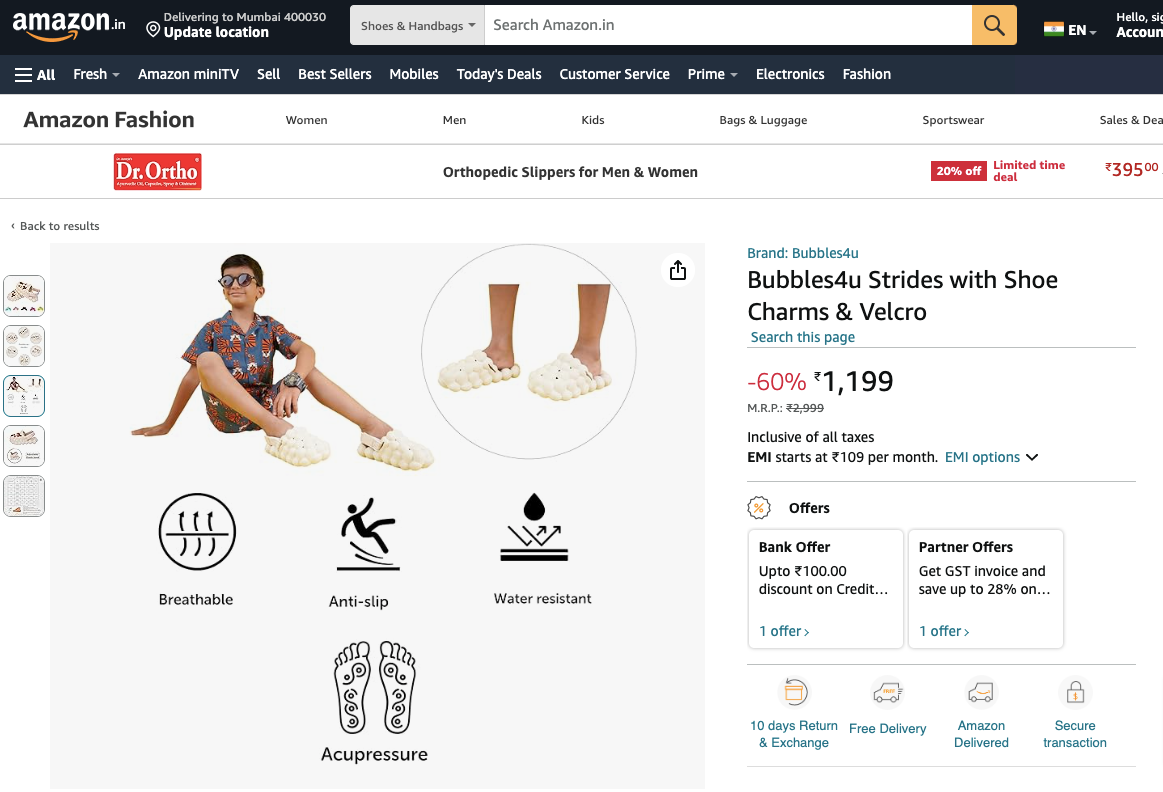Click the Amazon Delivered box icon
Viewport: 1163px width, 792px height.
click(x=981, y=692)
